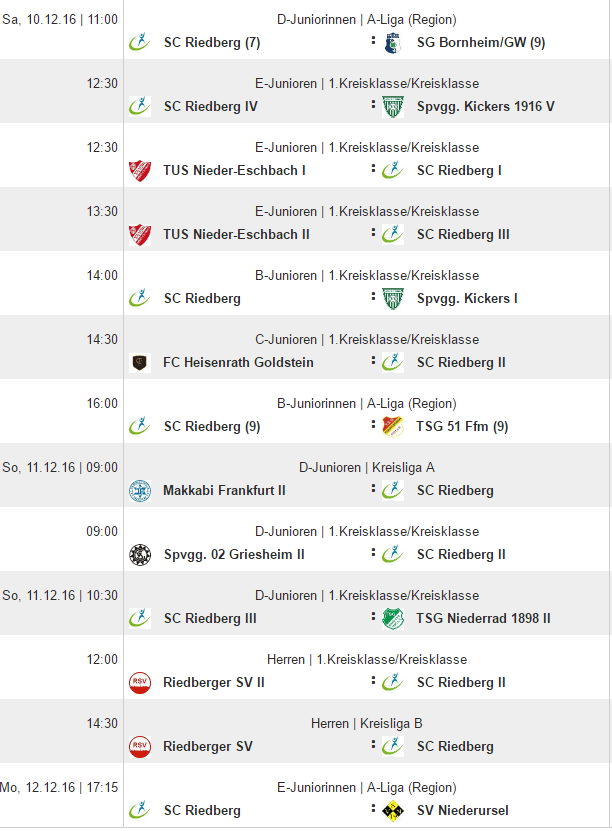This screenshot has width=612, height=831.
Task: Select the Makkabi Frankfurt II team name
Action: [224, 490]
